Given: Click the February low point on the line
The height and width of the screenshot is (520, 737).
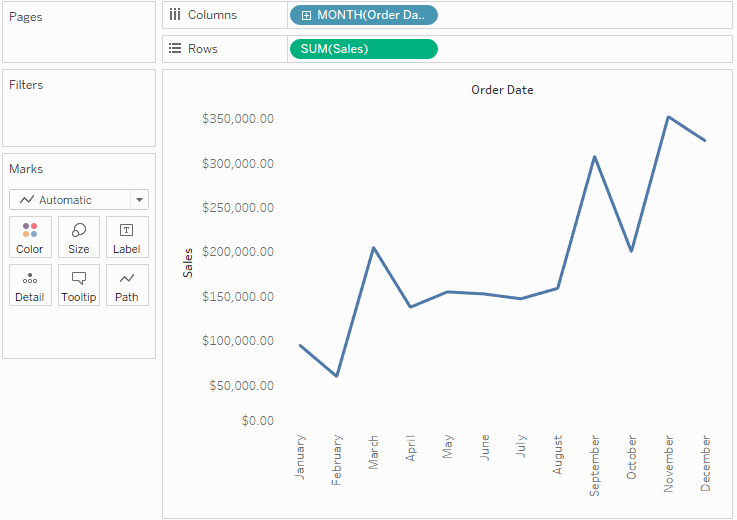Looking at the screenshot, I should pyautogui.click(x=337, y=376).
